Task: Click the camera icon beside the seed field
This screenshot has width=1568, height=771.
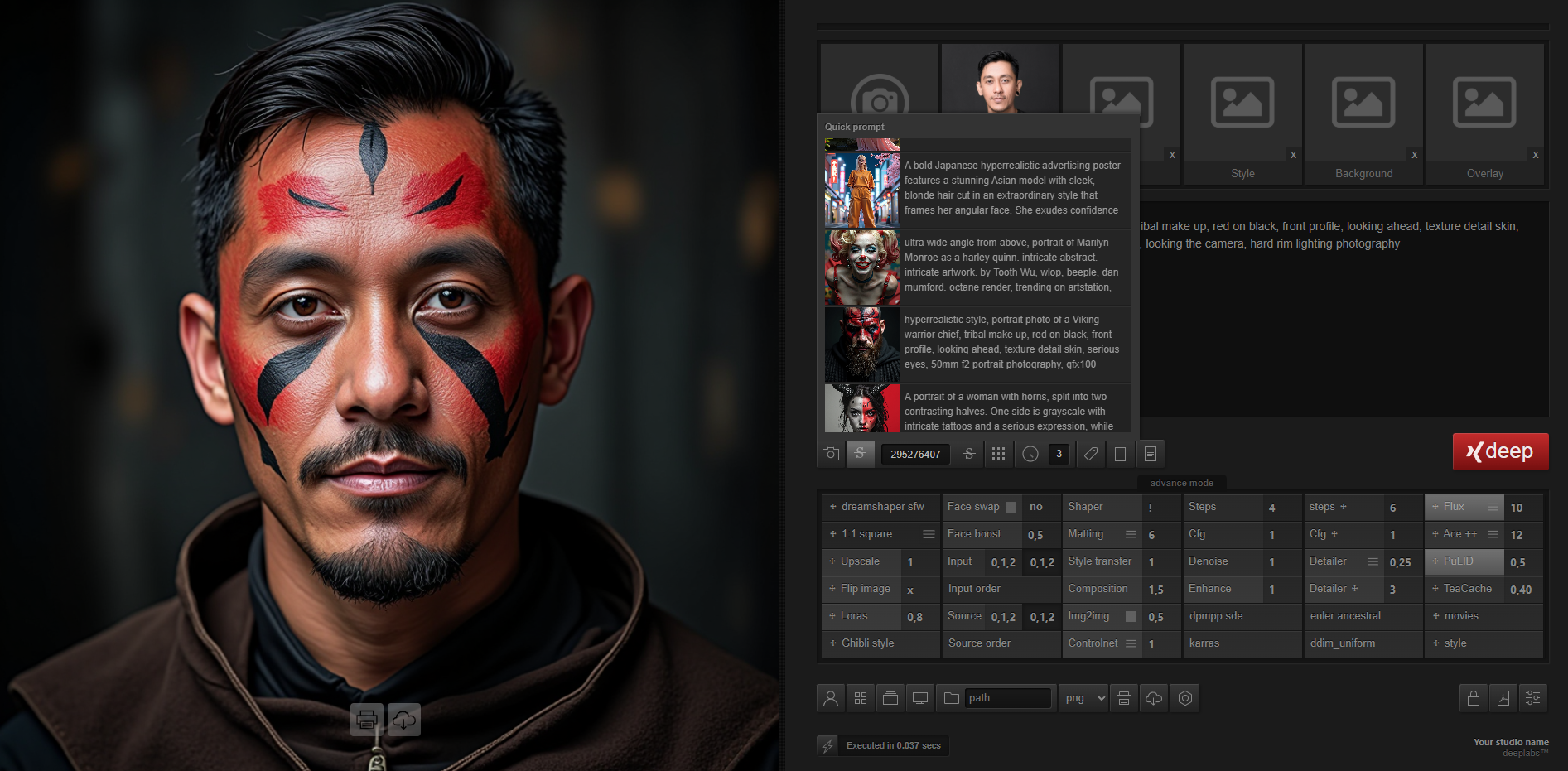Action: tap(831, 454)
